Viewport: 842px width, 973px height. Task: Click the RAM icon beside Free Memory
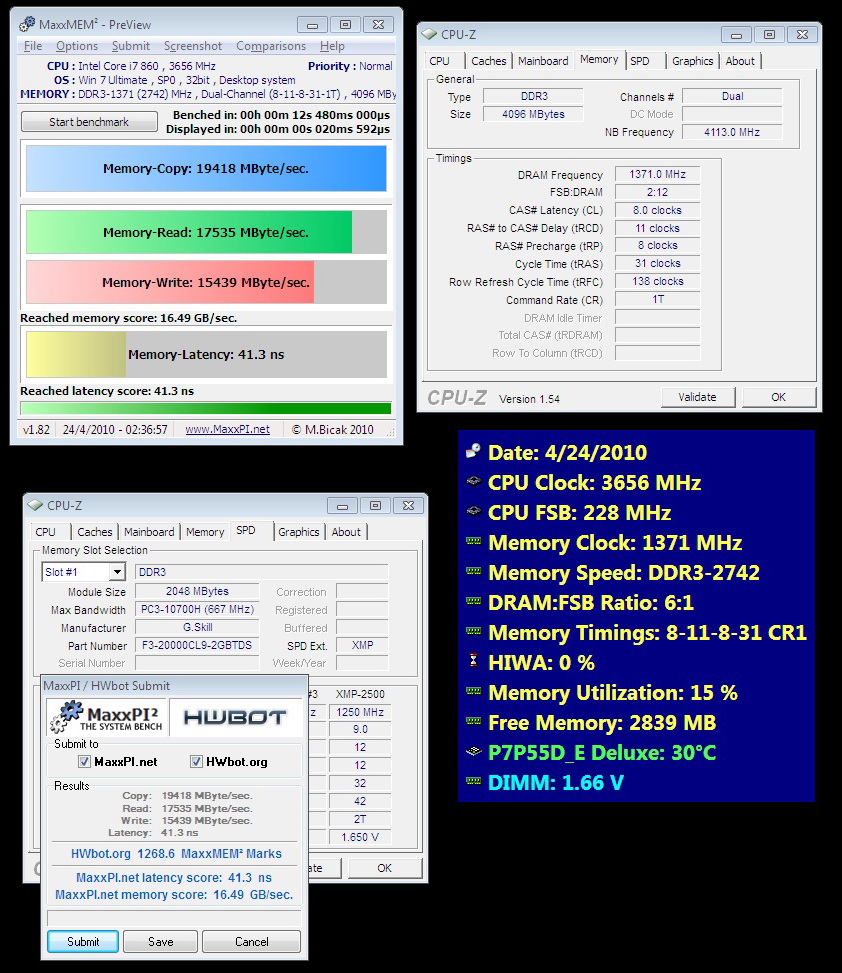[473, 721]
